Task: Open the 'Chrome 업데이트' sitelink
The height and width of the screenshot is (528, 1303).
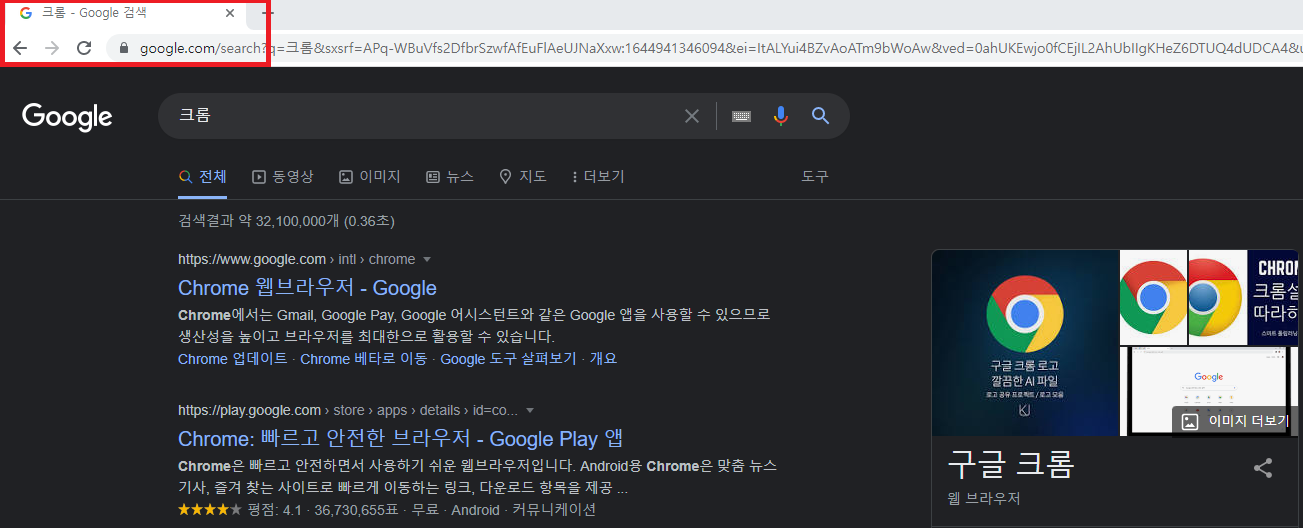Action: tap(233, 358)
